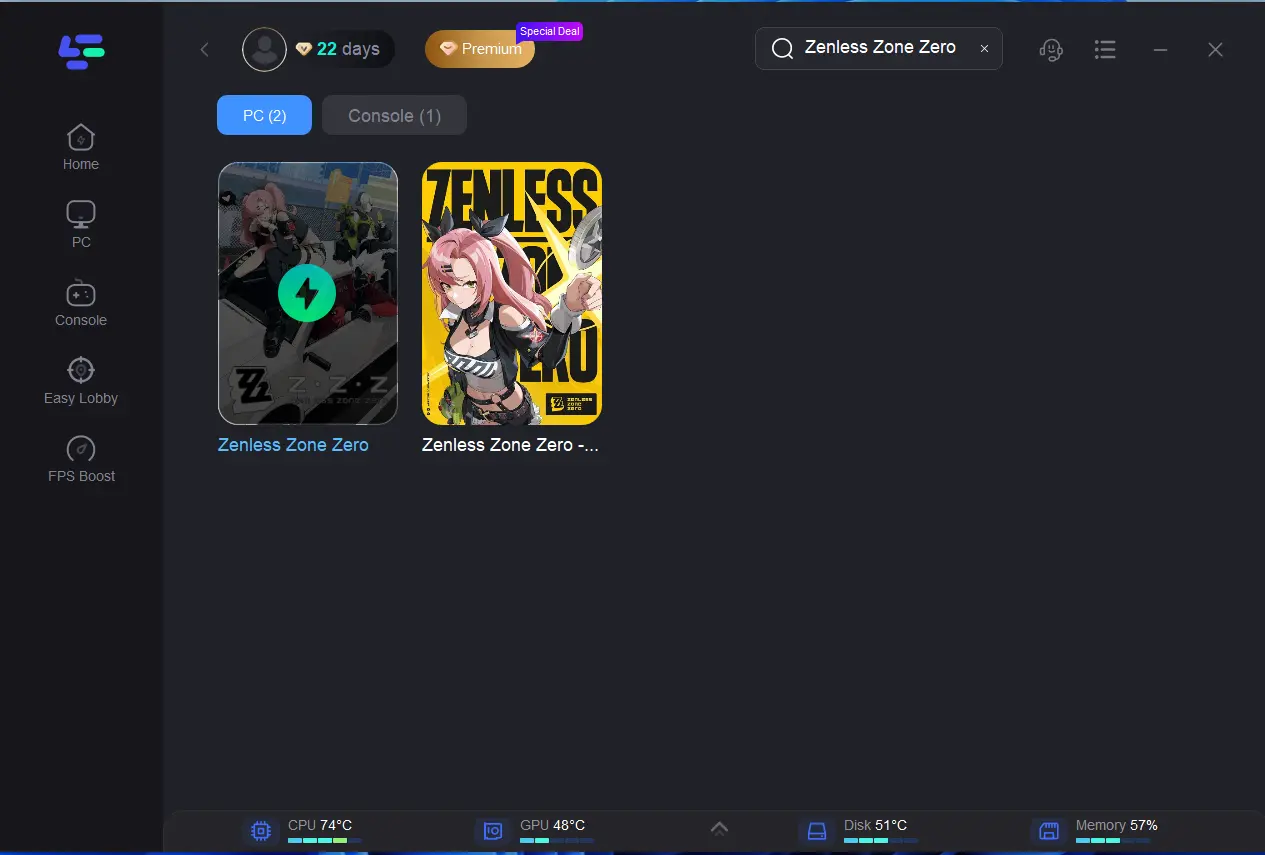Expand the hardware status panel chevron
1265x855 pixels.
pyautogui.click(x=719, y=828)
